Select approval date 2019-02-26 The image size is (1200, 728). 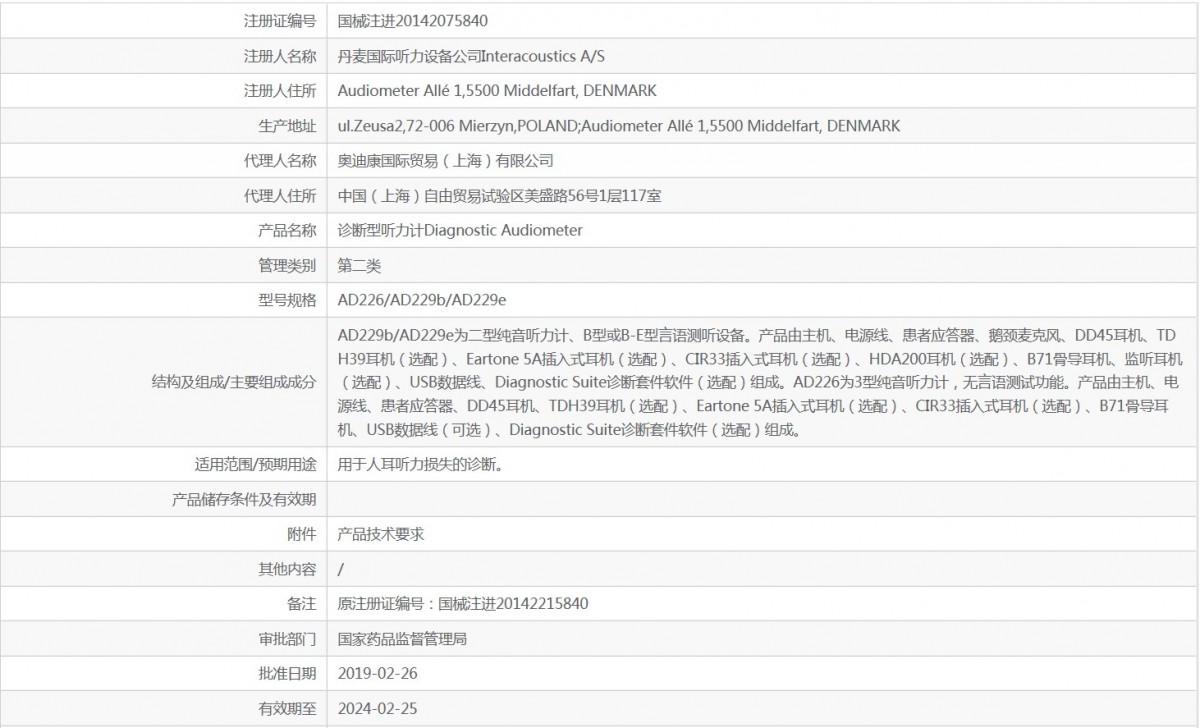click(377, 673)
